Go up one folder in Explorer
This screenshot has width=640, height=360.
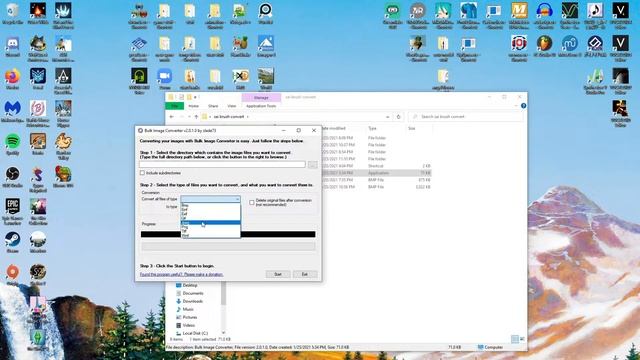[196, 117]
